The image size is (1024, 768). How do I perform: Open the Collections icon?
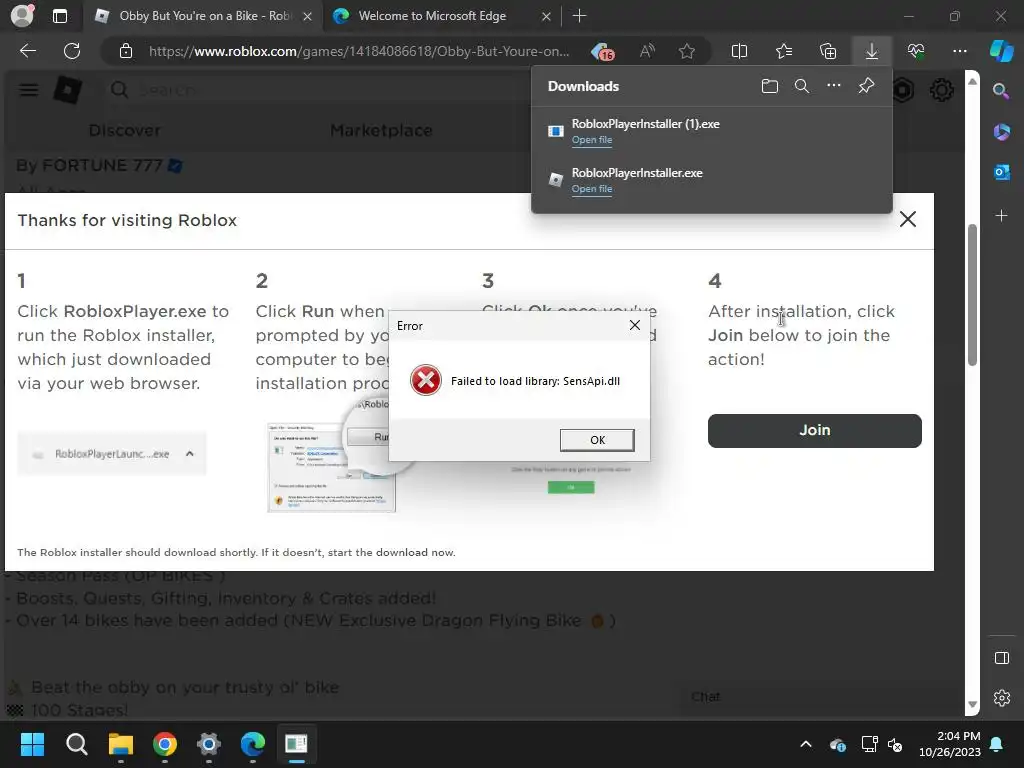(828, 51)
